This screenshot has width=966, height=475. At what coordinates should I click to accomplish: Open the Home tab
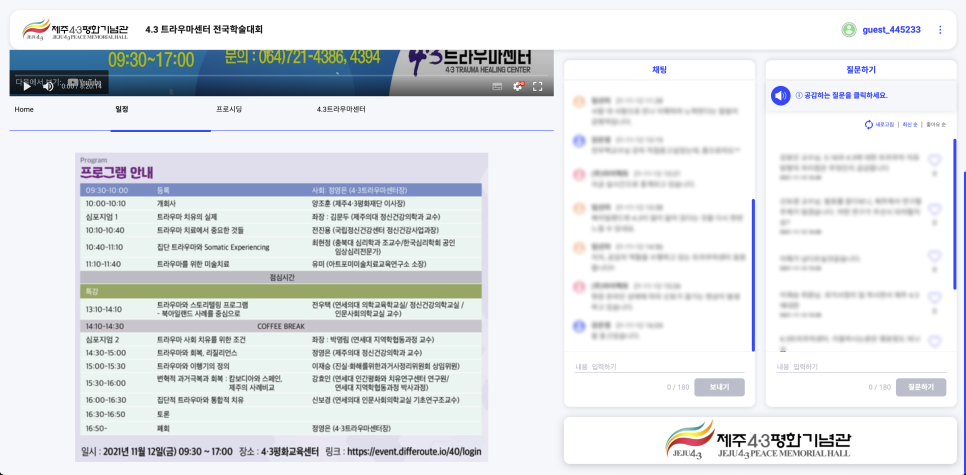click(x=24, y=110)
